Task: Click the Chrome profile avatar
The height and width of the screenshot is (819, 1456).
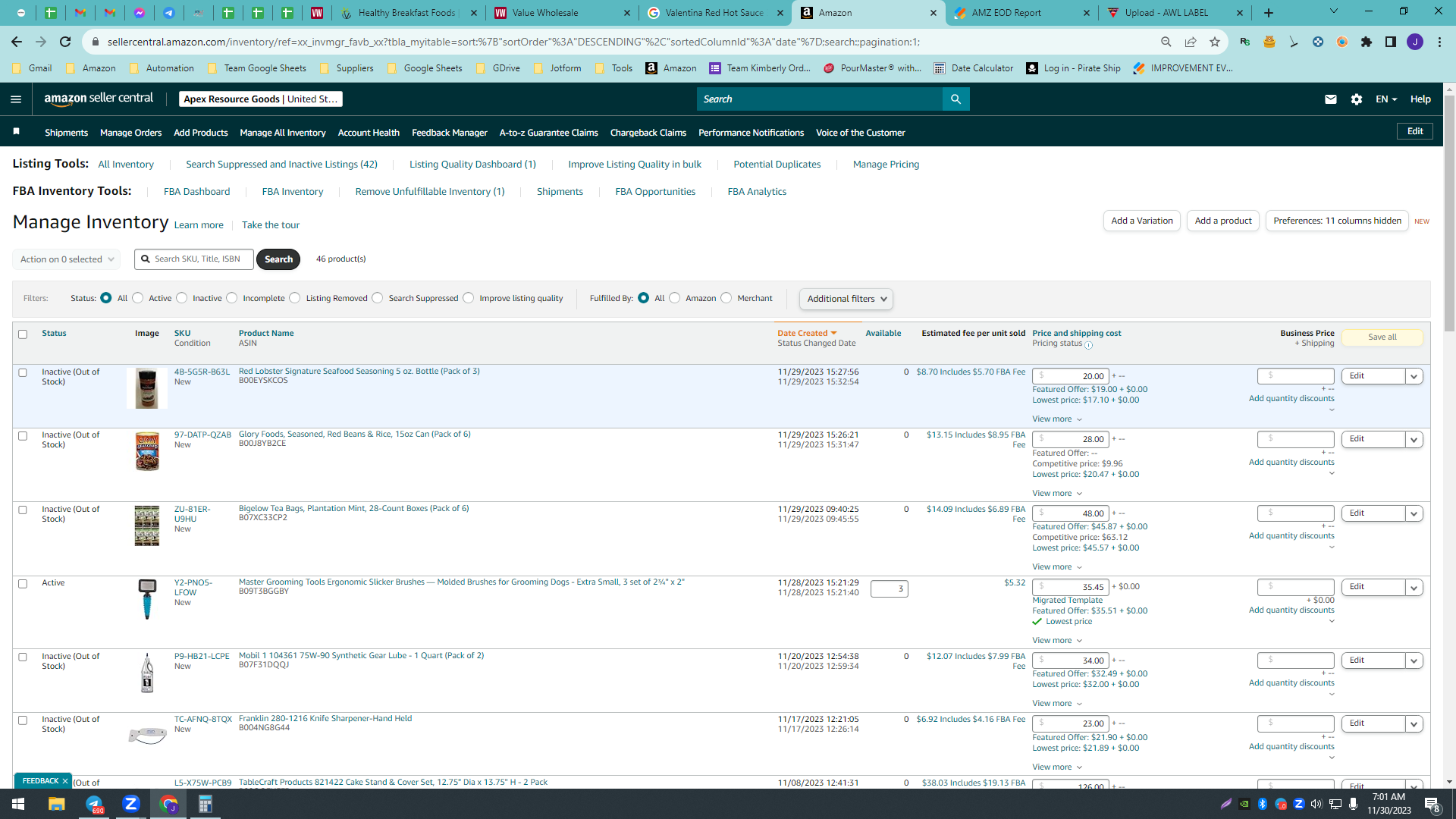Action: click(x=1415, y=42)
